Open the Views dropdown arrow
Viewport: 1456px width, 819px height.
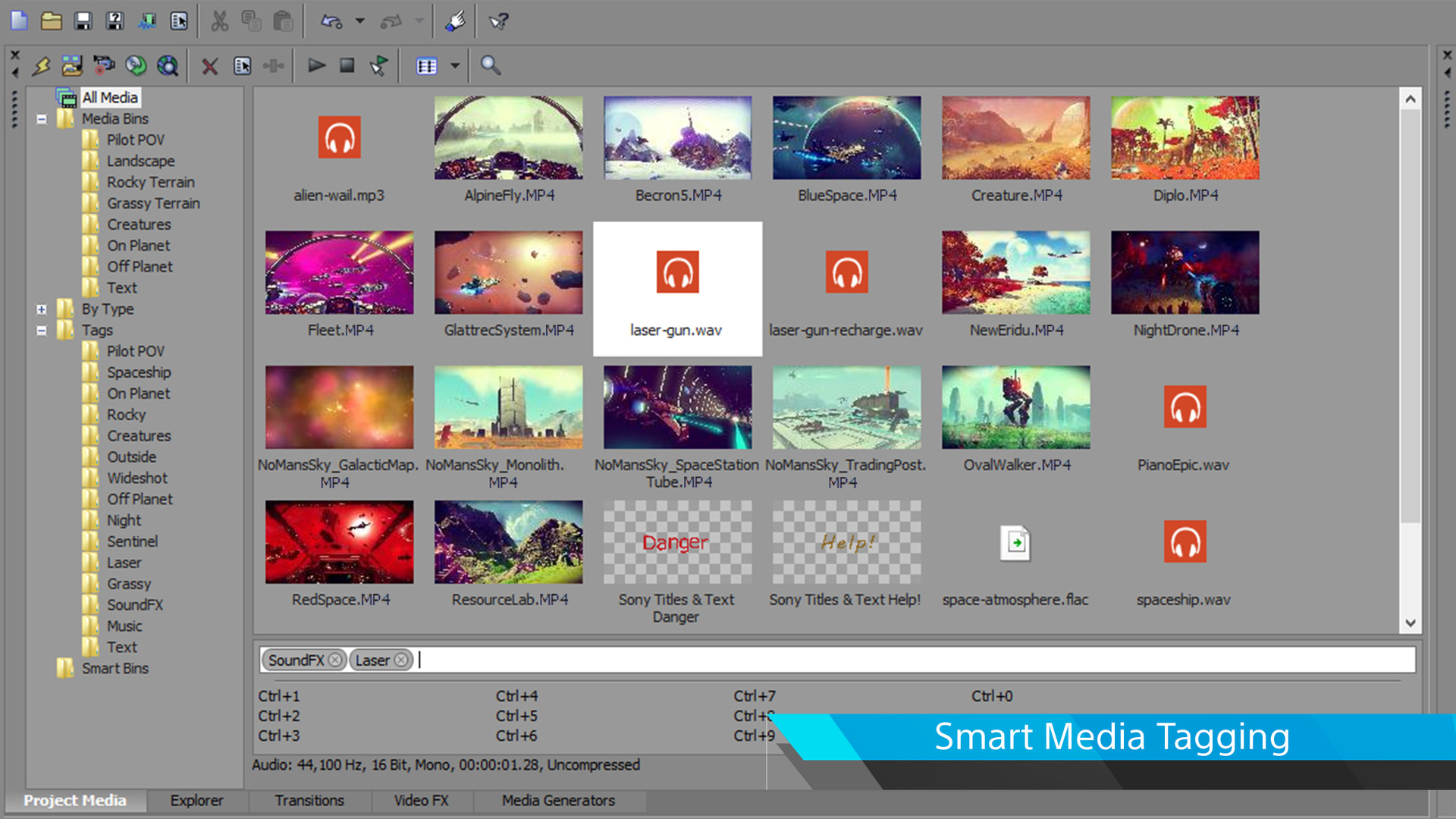click(x=455, y=66)
